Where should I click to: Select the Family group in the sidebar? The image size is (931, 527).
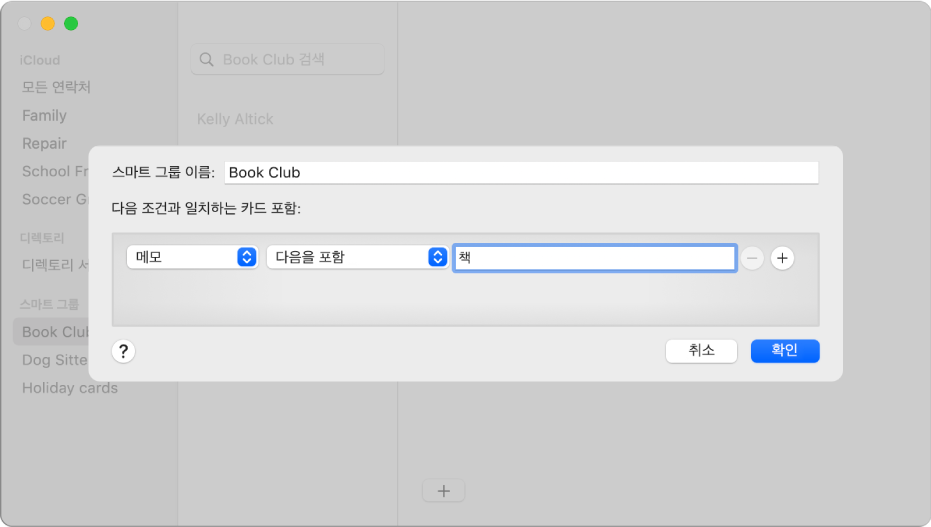point(45,116)
